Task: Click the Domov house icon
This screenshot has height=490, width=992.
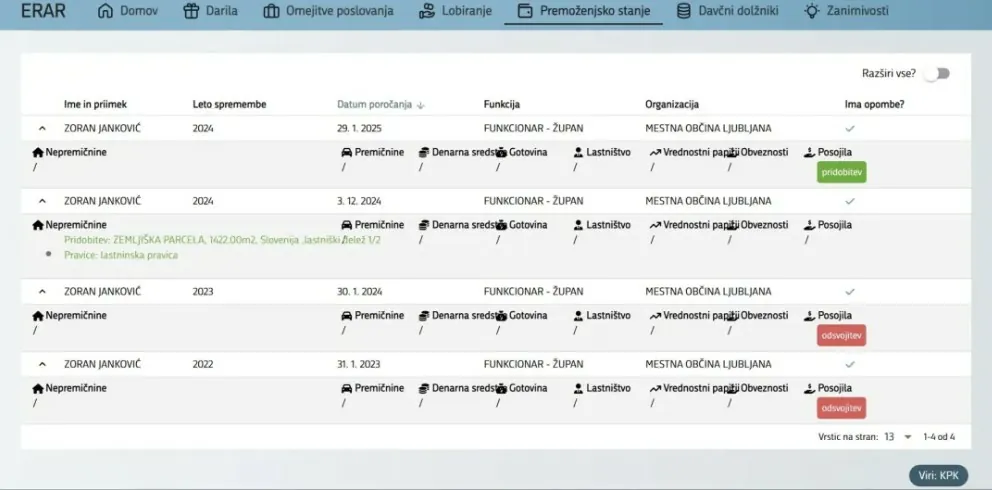Action: click(x=105, y=11)
